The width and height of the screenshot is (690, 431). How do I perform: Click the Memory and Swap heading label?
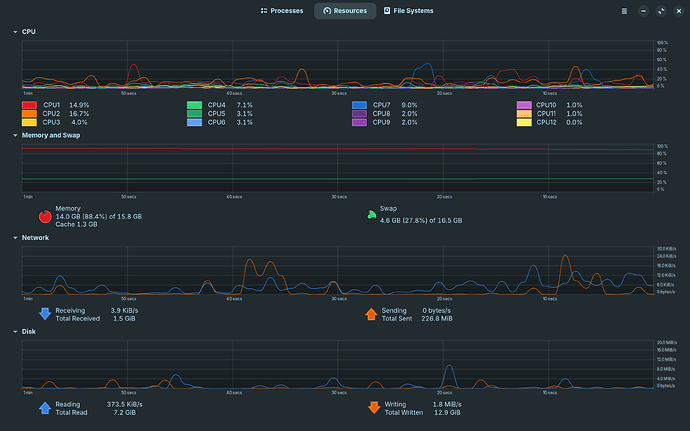click(51, 135)
